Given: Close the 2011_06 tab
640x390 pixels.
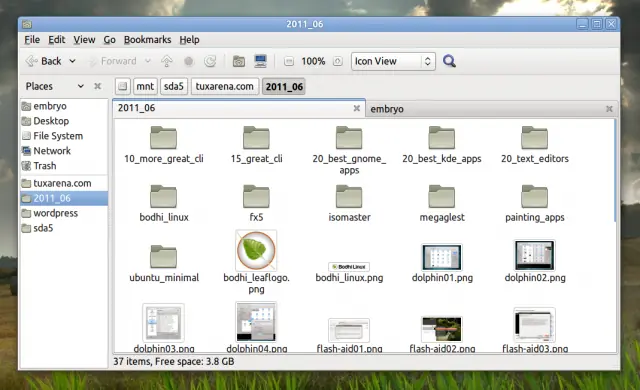Looking at the screenshot, I should (356, 108).
